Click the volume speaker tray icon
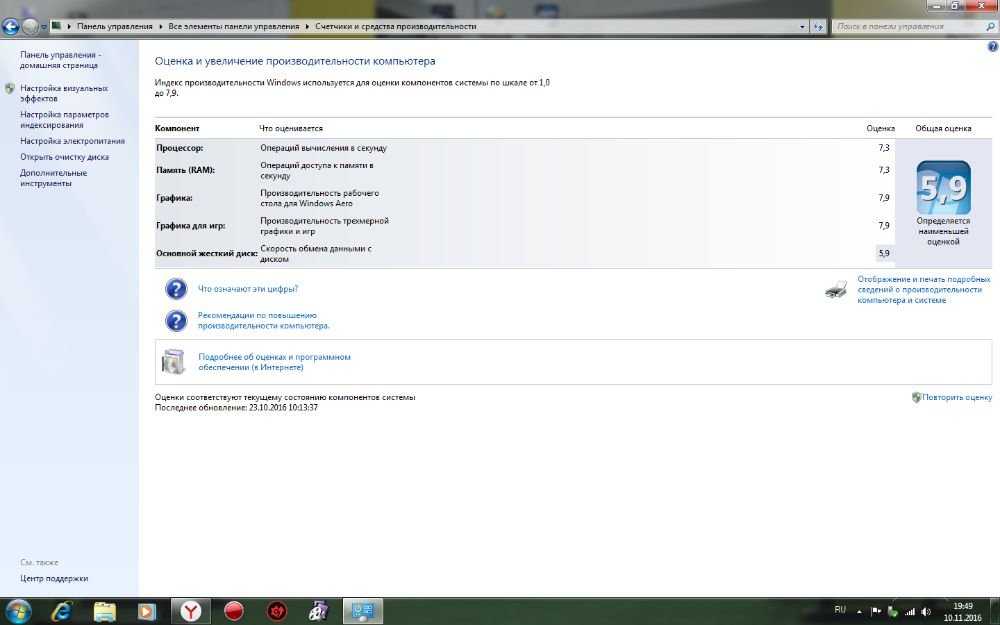 point(927,611)
